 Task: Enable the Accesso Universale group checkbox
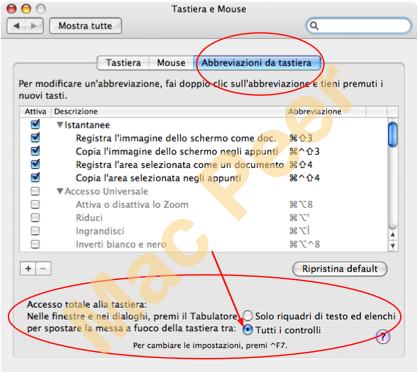(35, 191)
